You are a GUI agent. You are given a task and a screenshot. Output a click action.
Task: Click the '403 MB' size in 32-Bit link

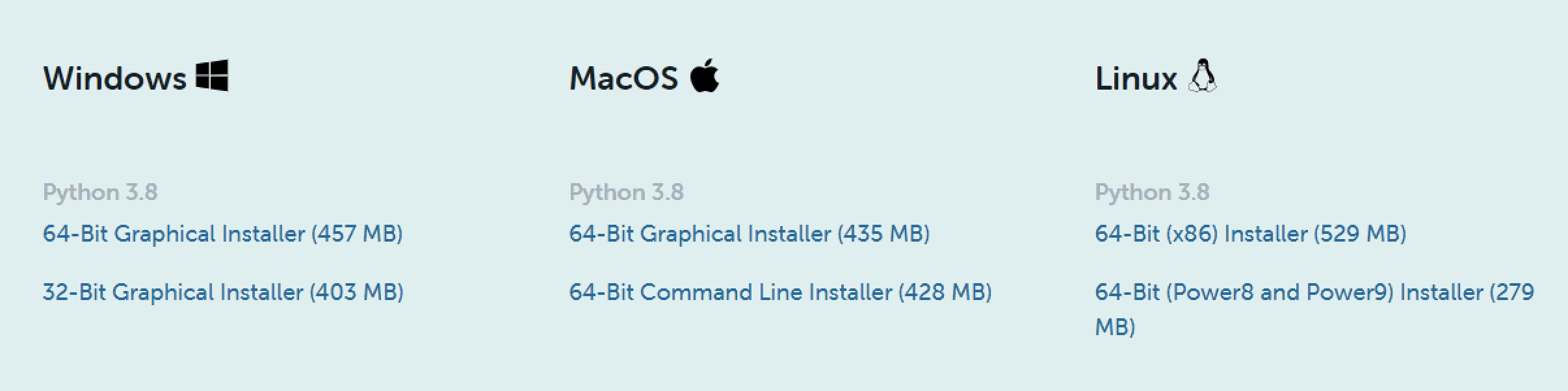[357, 292]
